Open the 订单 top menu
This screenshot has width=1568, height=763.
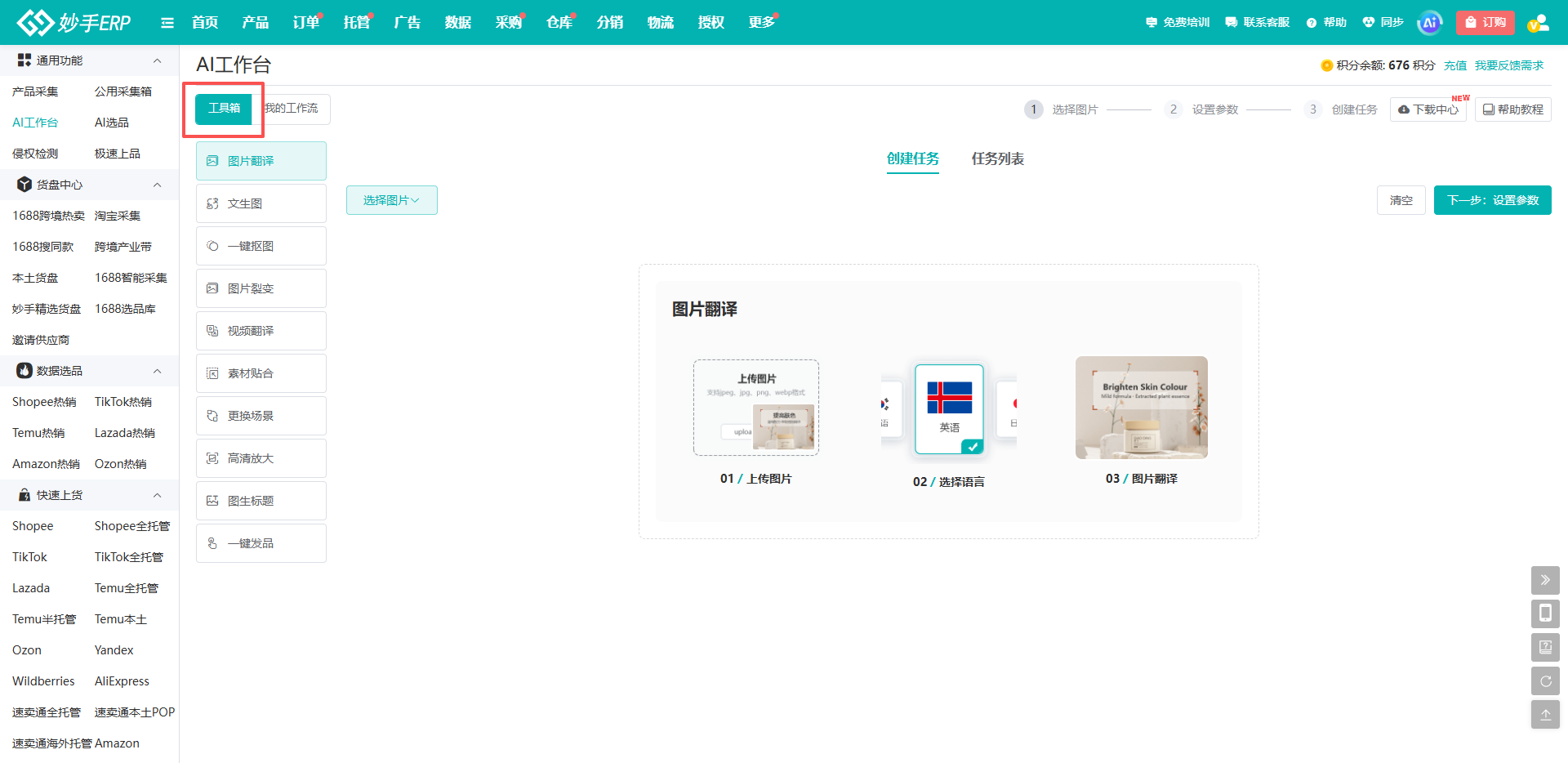tap(306, 22)
